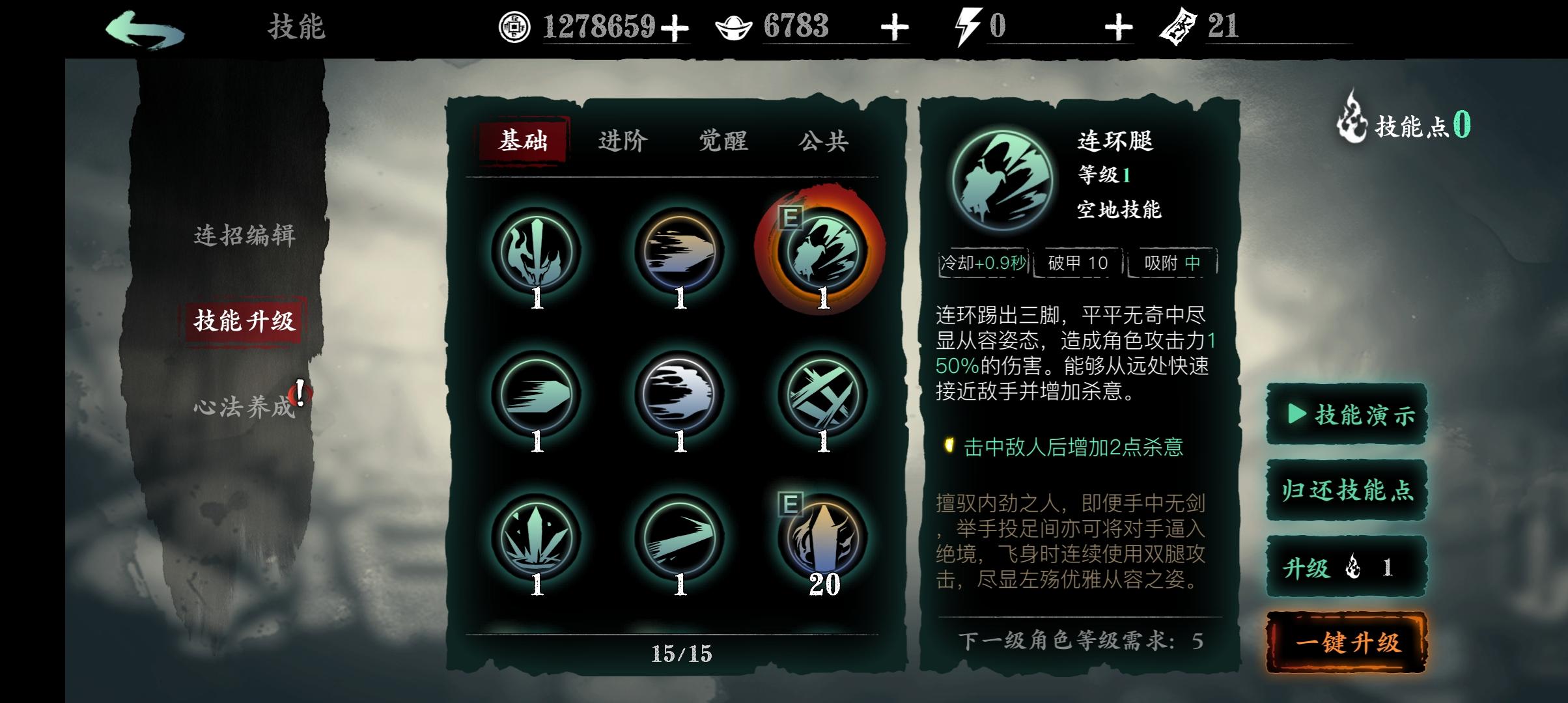
Task: Click the 升级 upgrade button
Action: tap(1347, 567)
